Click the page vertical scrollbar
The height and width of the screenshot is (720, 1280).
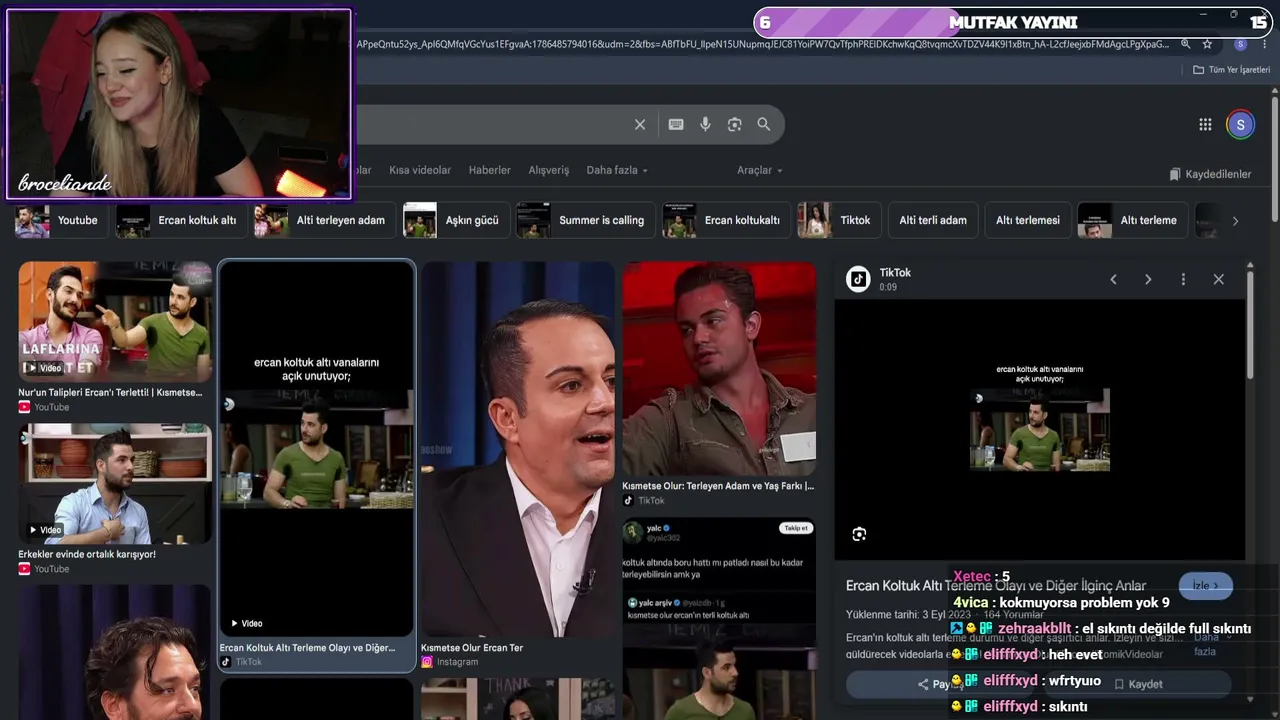1274,160
